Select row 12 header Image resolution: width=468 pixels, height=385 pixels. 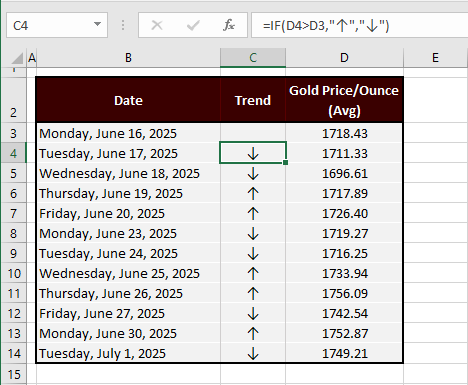coord(13,313)
